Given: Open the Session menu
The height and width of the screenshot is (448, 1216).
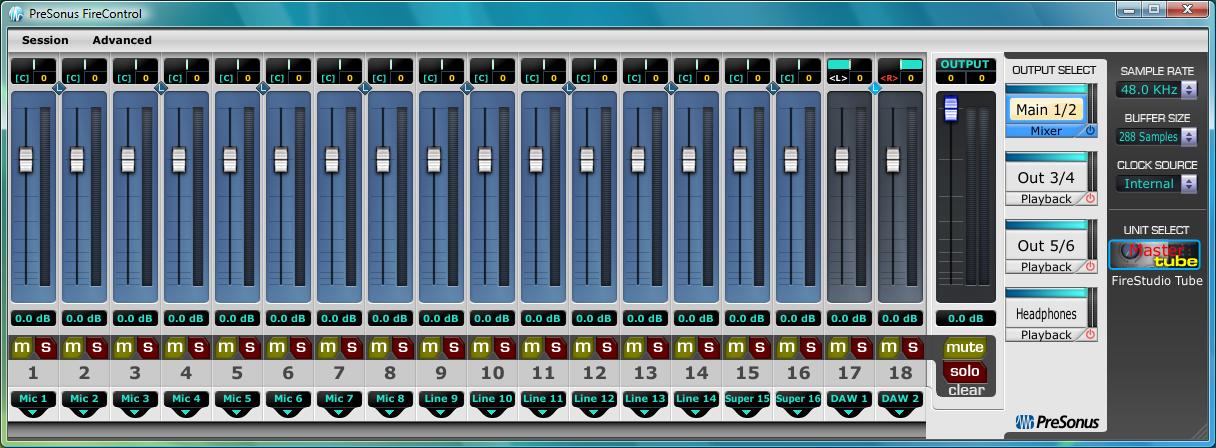Looking at the screenshot, I should coord(45,40).
